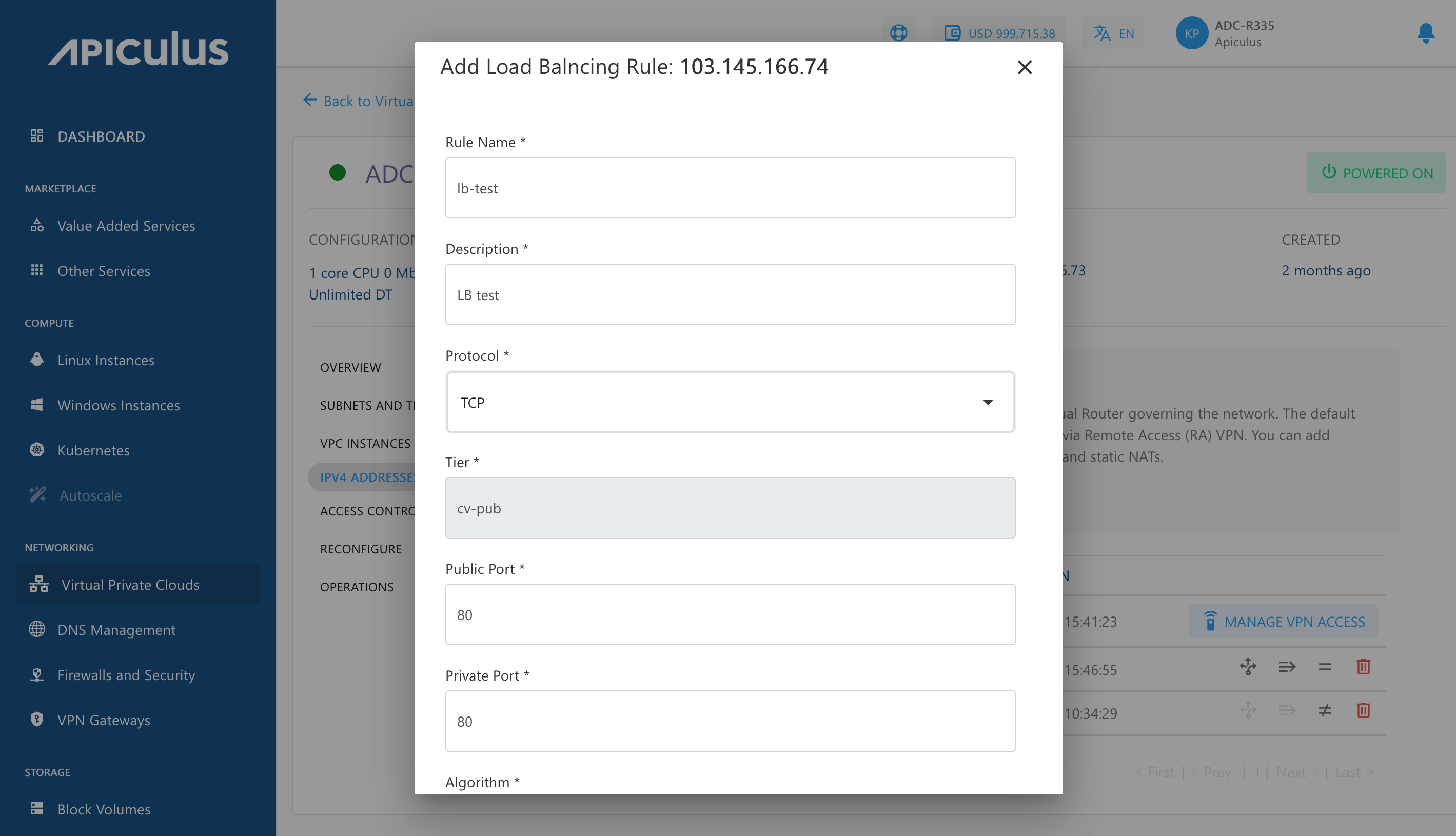Click the Manage VPN Access button
Image resolution: width=1456 pixels, height=836 pixels.
[1282, 621]
